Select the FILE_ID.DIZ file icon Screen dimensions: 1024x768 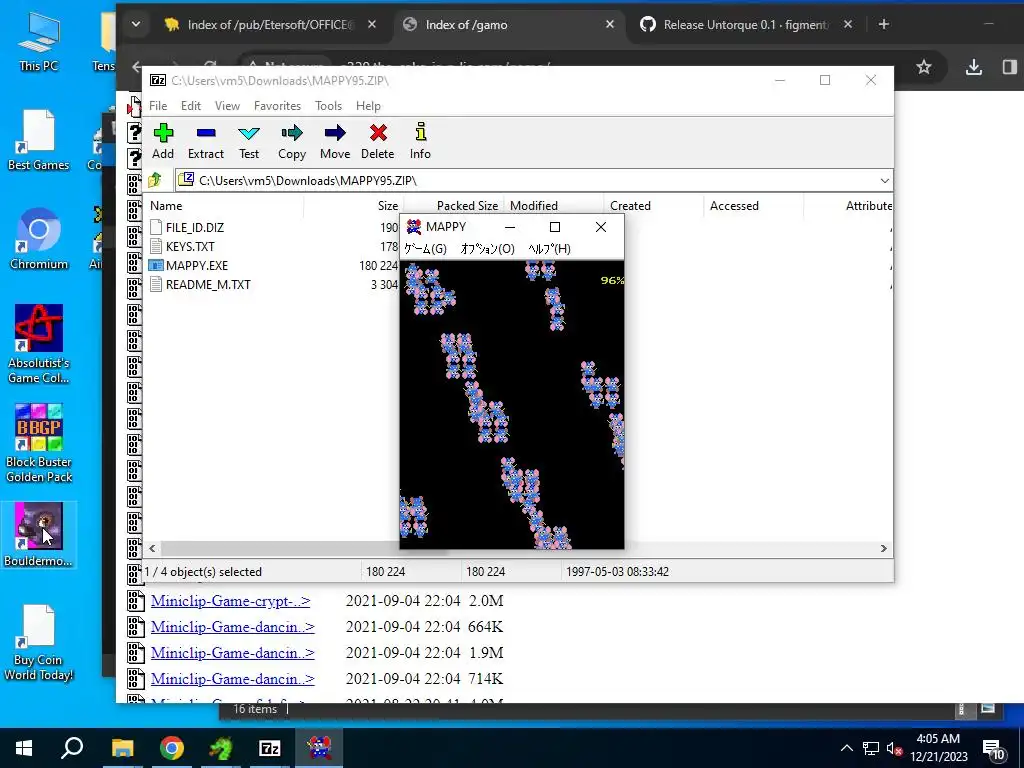[155, 227]
